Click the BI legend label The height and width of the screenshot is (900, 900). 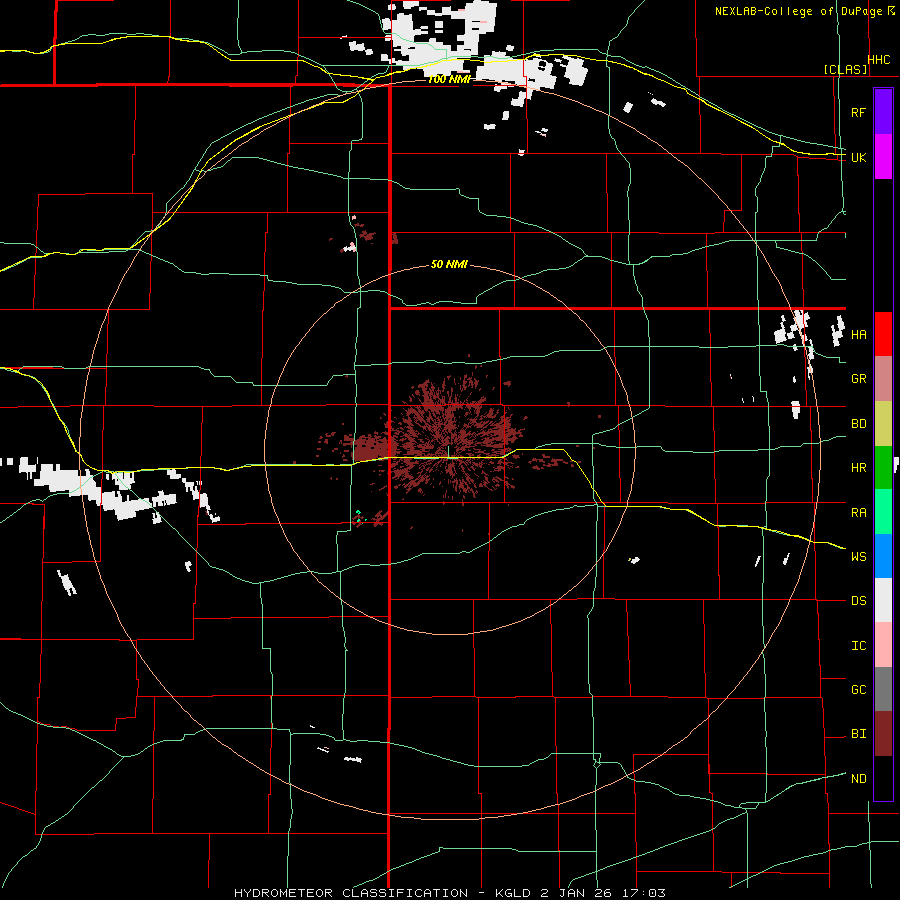(858, 734)
